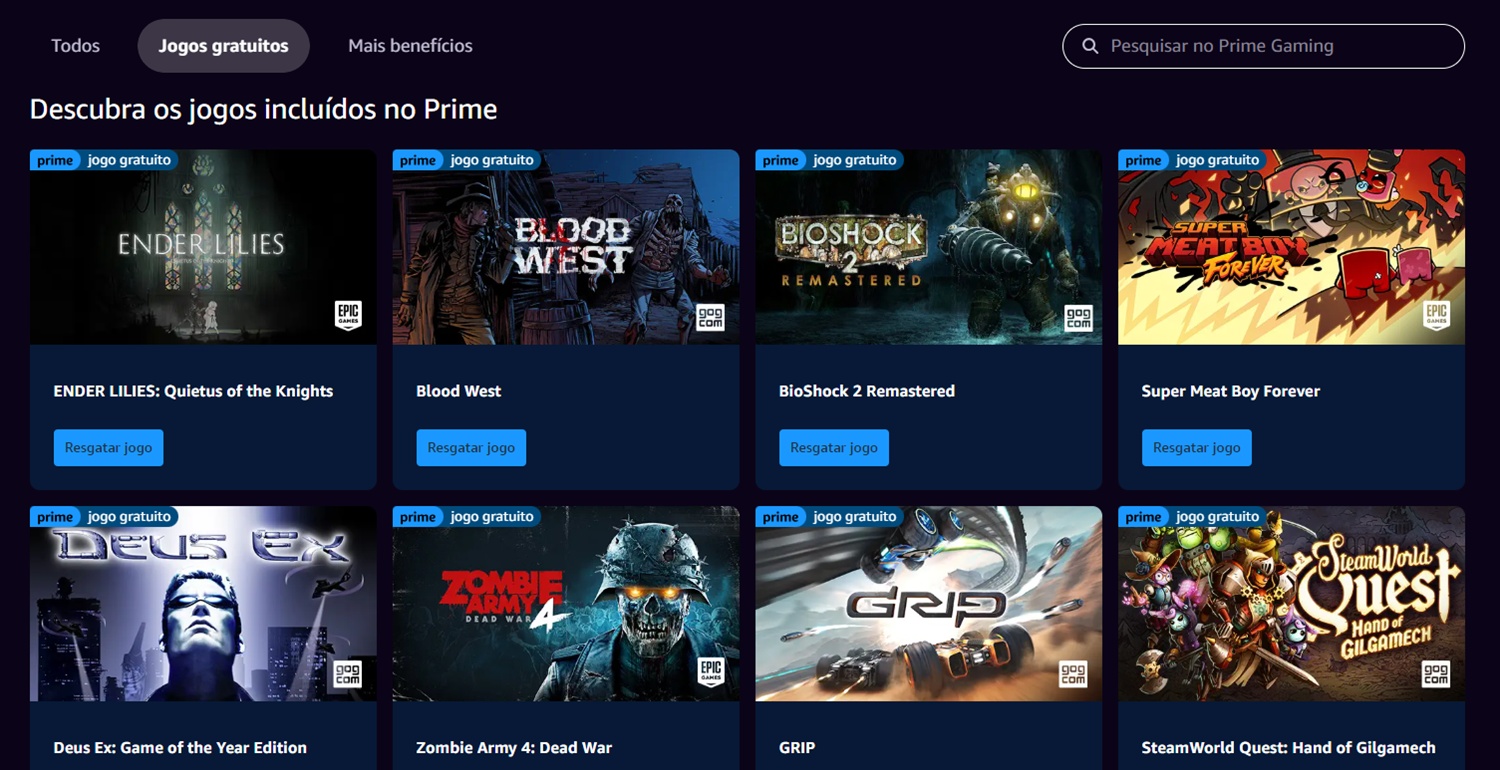The image size is (1500, 770).
Task: Click the jogo gratuito label on Zombie Army 4
Action: point(492,517)
